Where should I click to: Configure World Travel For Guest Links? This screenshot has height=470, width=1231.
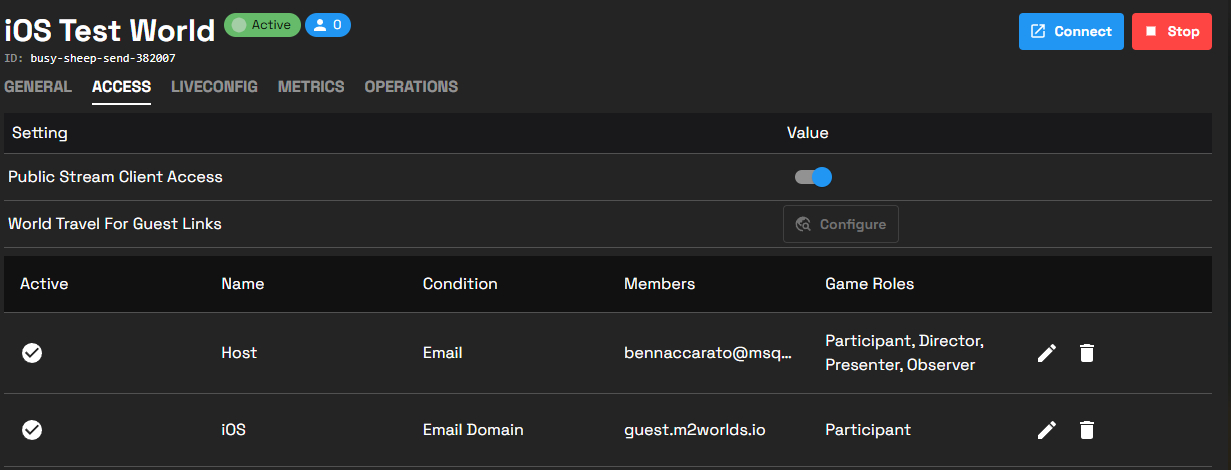840,224
